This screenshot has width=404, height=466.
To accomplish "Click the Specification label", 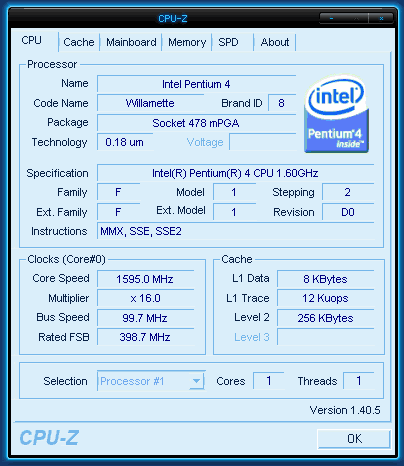I will [57, 173].
